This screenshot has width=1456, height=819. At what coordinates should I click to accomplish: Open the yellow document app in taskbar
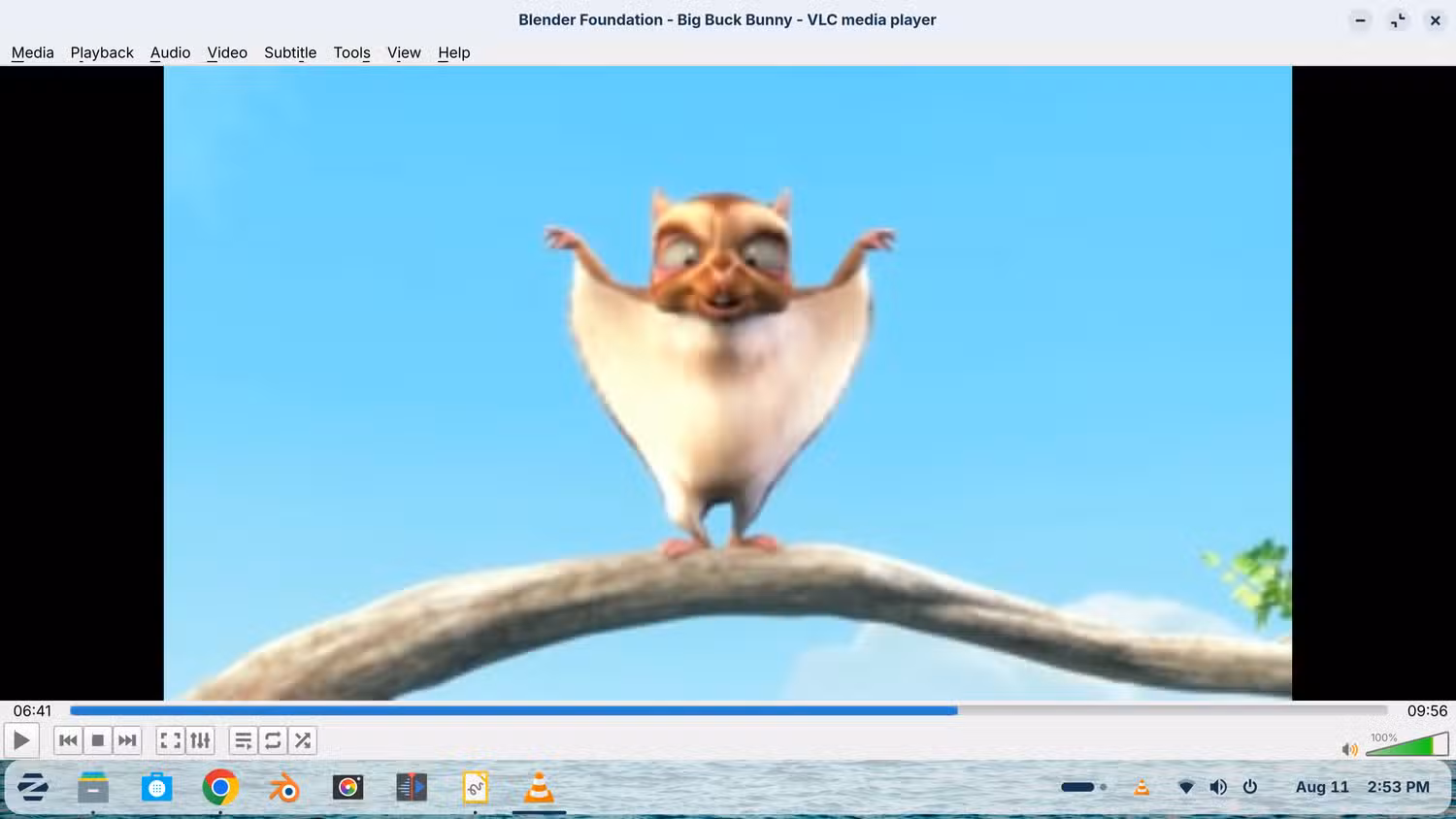coord(475,787)
